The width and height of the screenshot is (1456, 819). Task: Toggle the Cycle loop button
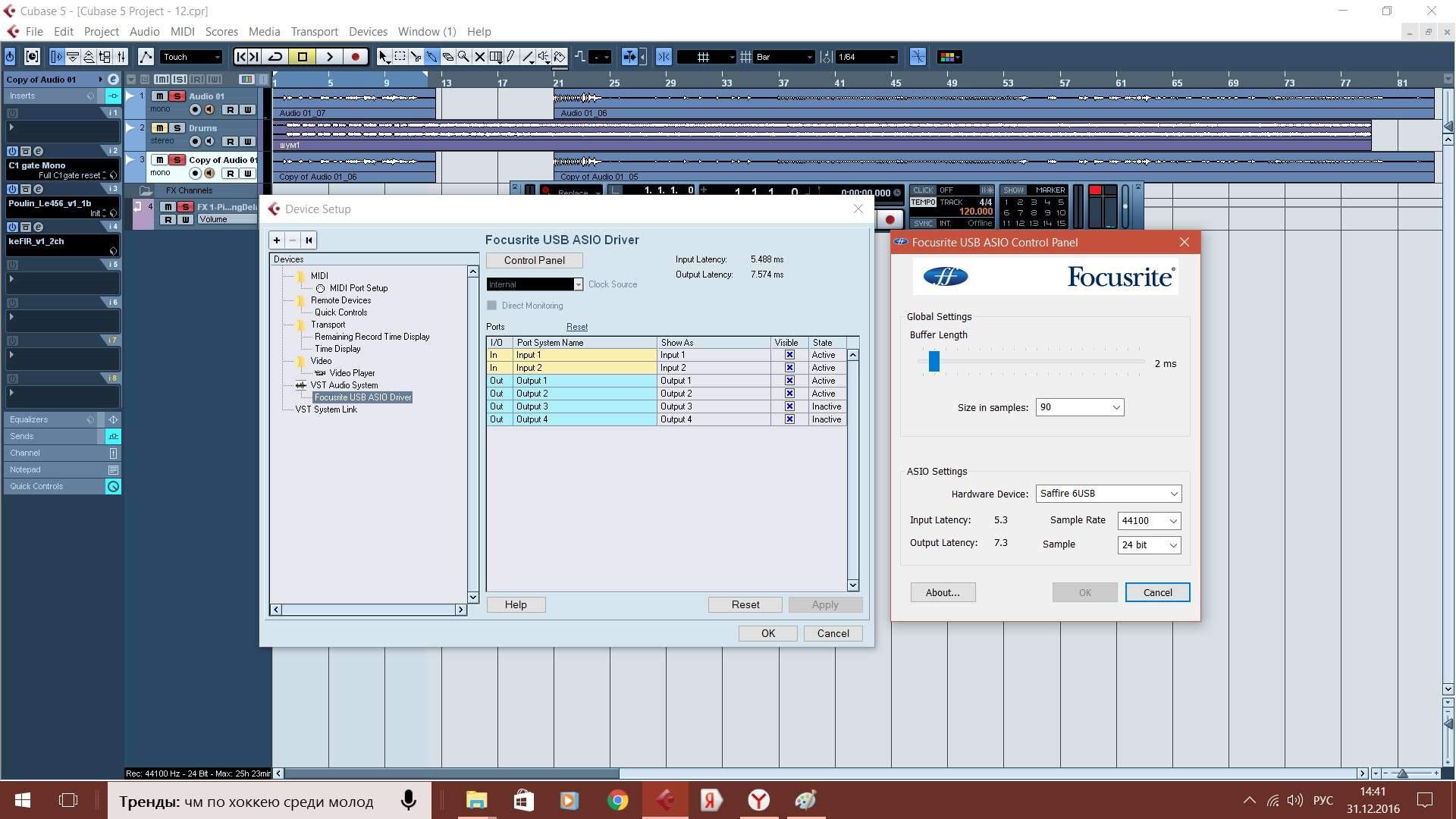click(275, 57)
